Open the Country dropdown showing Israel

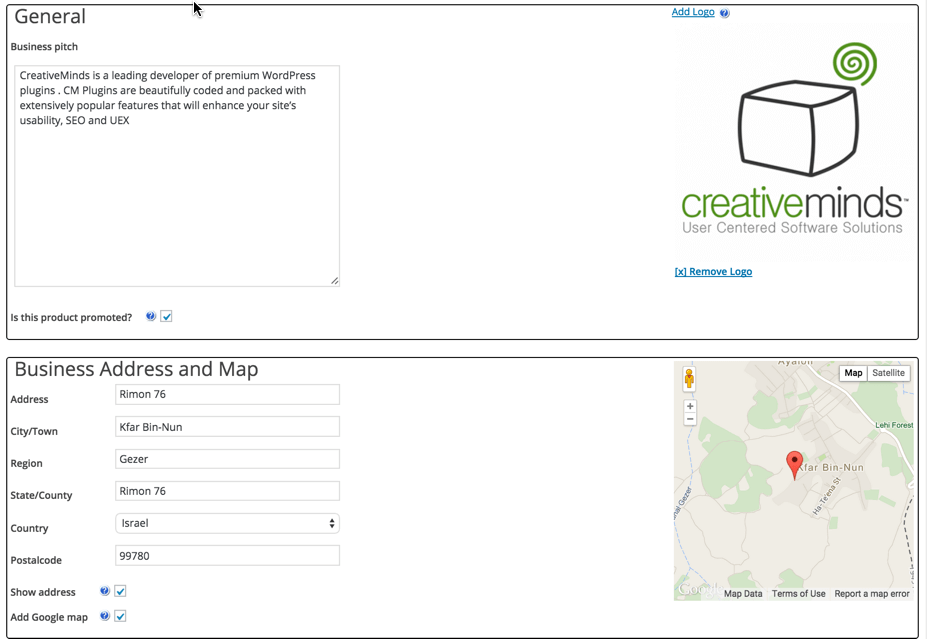click(x=227, y=523)
